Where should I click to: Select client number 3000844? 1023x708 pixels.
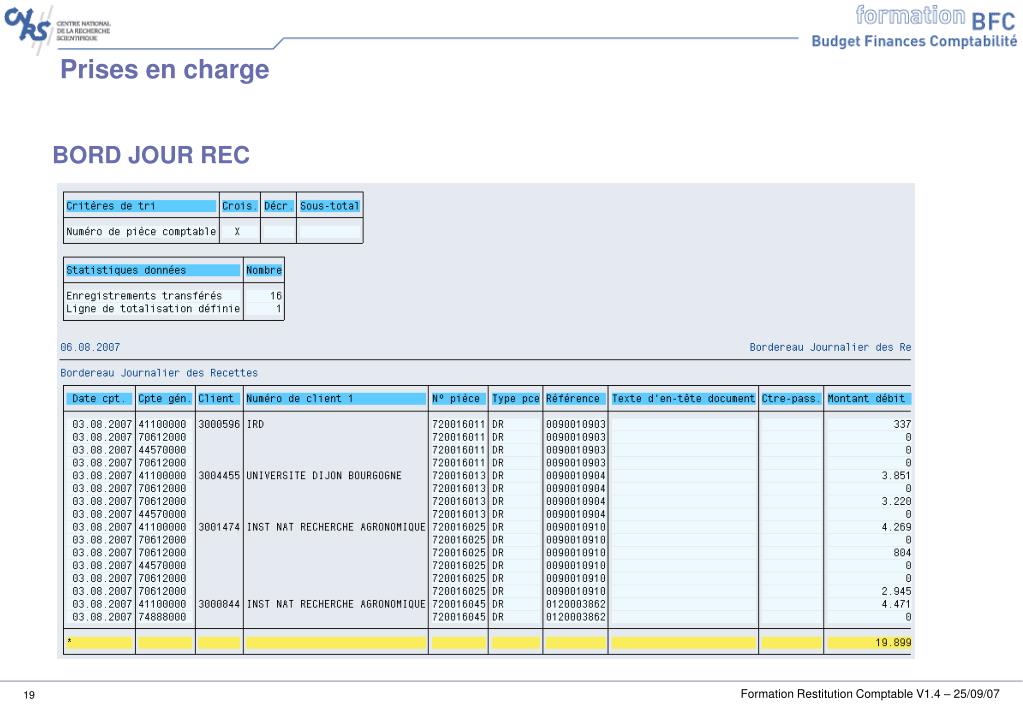pos(219,604)
